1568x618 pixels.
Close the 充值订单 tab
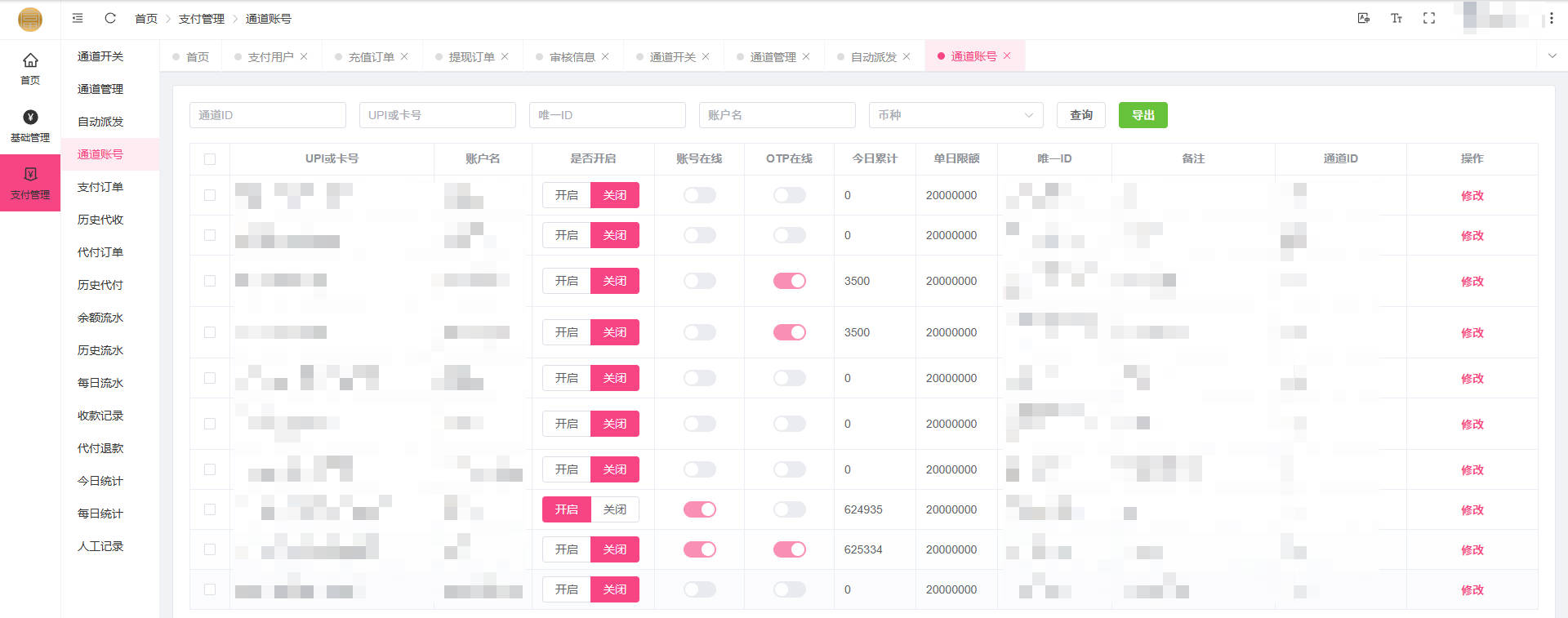click(404, 56)
